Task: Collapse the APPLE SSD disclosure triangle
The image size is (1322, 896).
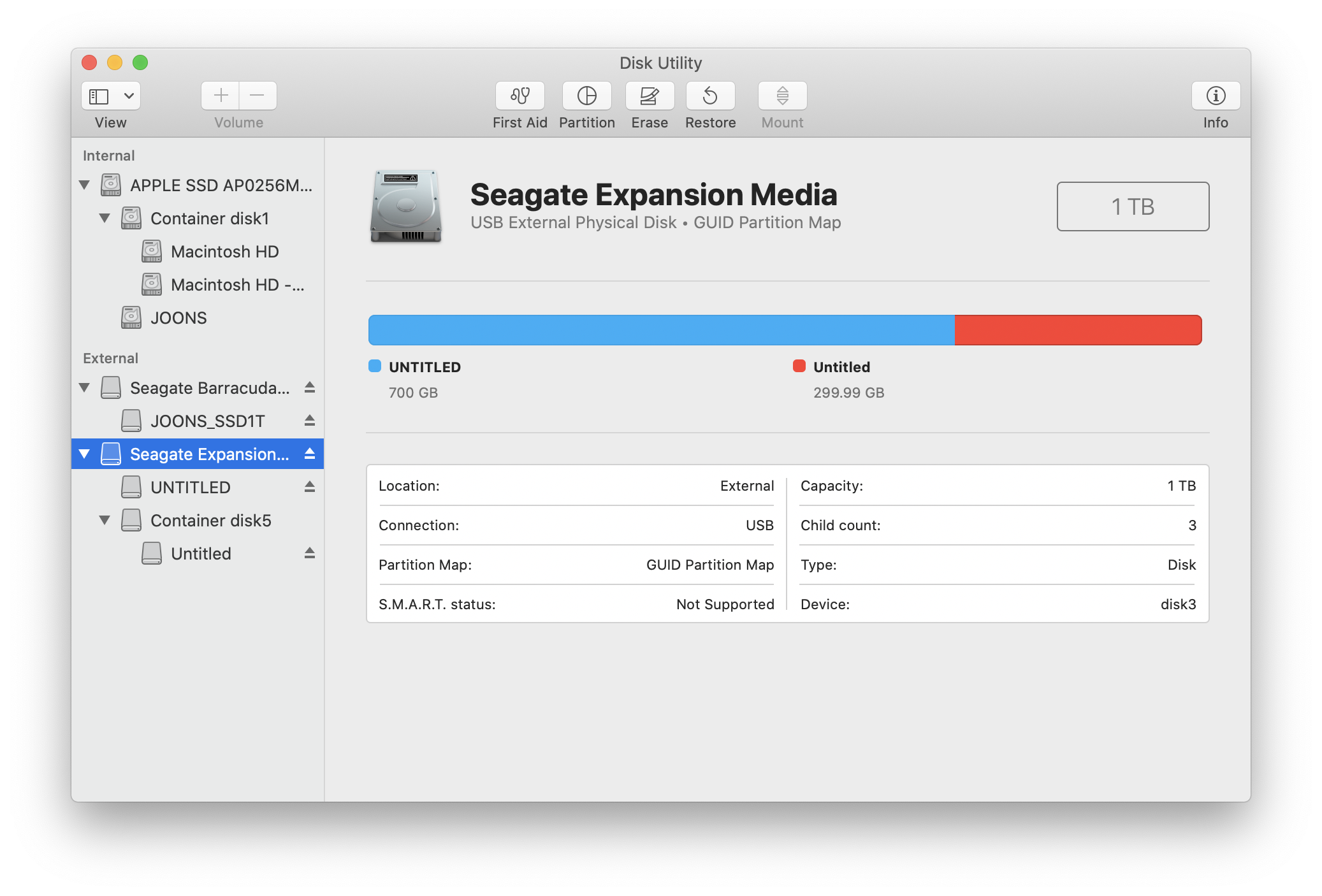Action: 84,185
